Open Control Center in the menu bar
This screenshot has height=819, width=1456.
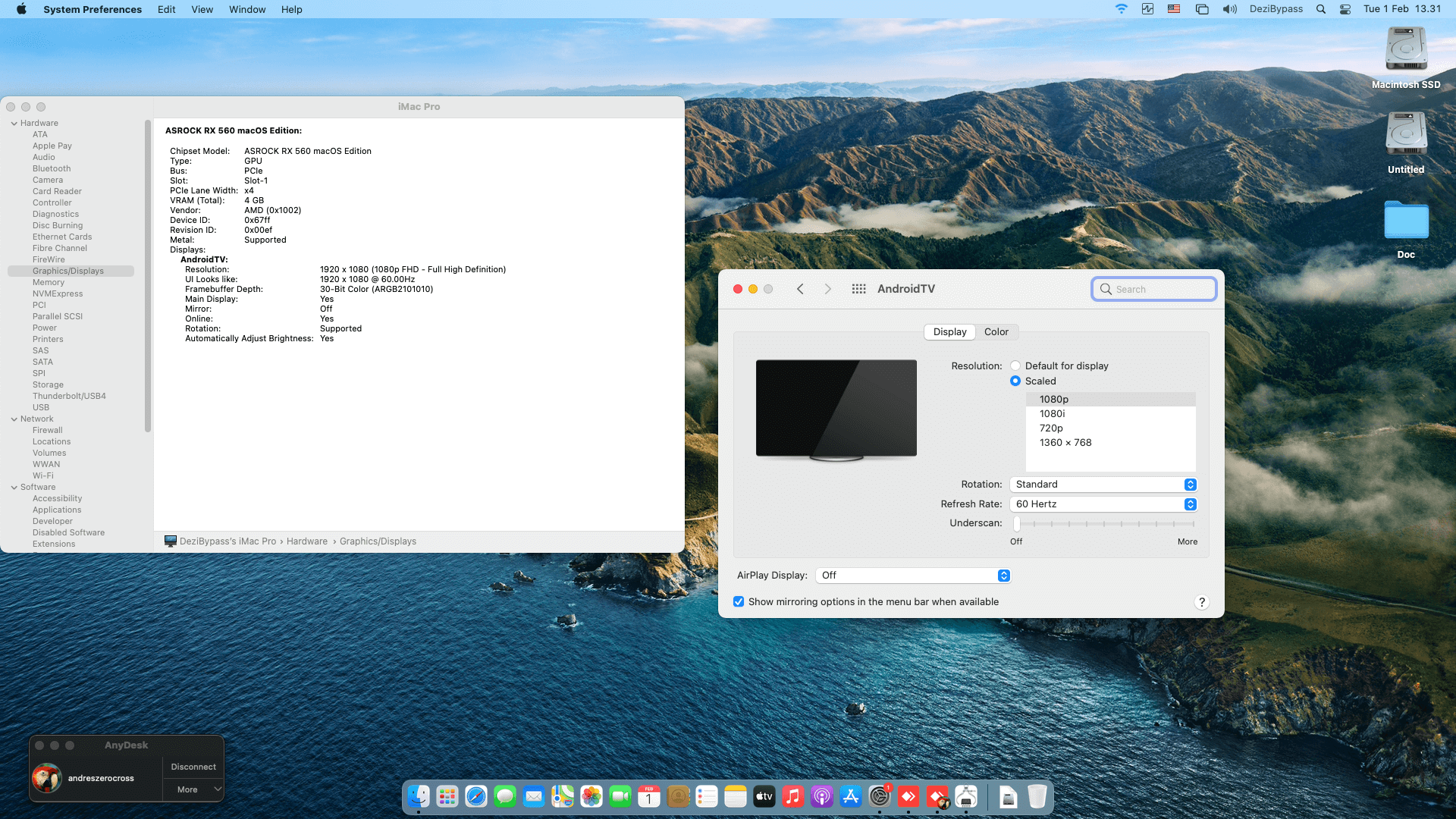coord(1345,9)
